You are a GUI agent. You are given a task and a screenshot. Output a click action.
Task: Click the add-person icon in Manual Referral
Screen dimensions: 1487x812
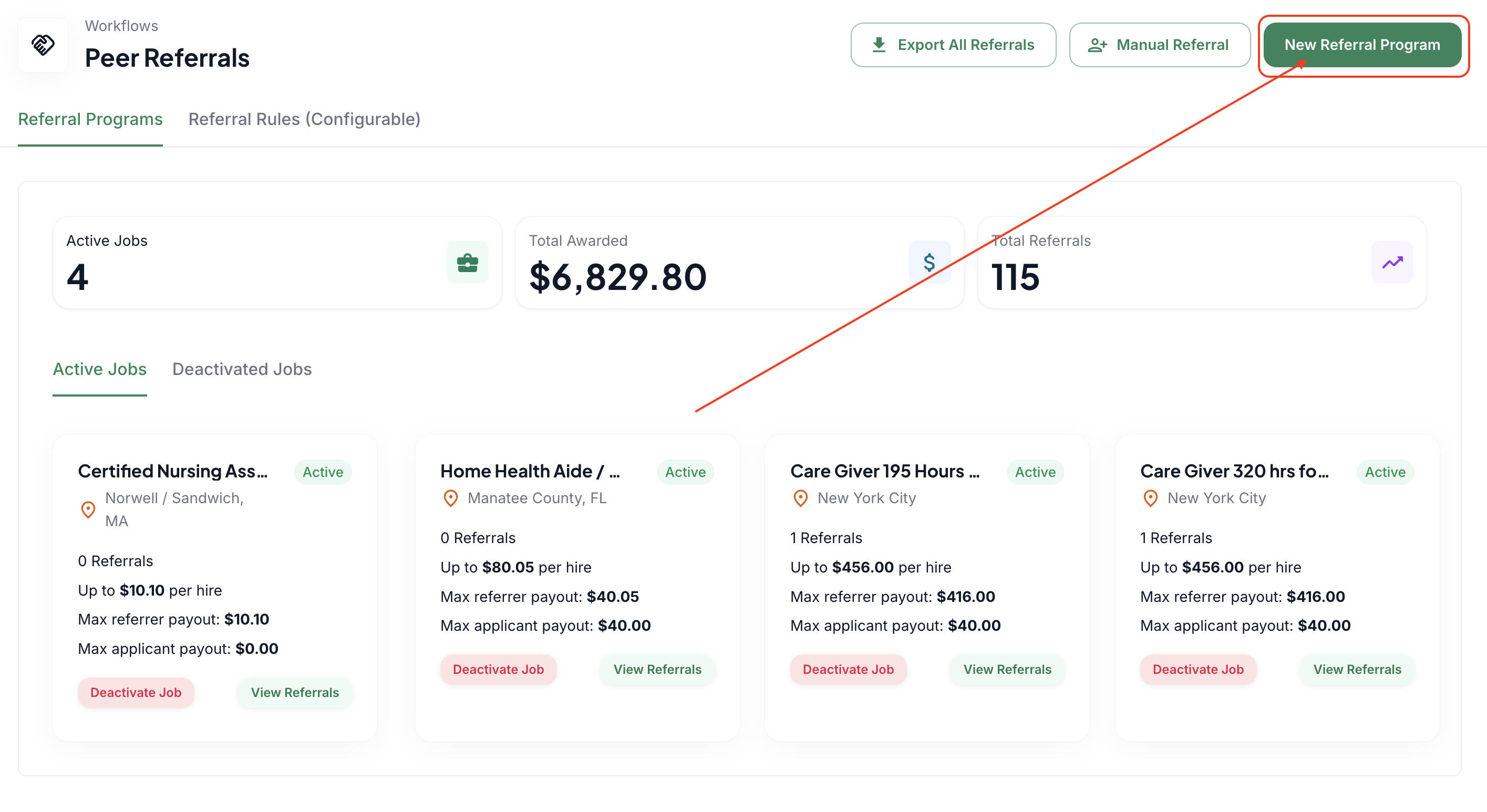click(1097, 45)
